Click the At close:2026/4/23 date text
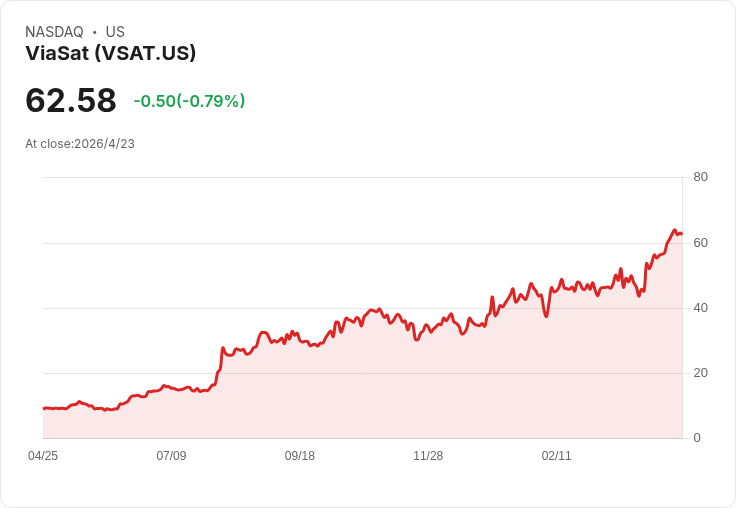 click(80, 144)
